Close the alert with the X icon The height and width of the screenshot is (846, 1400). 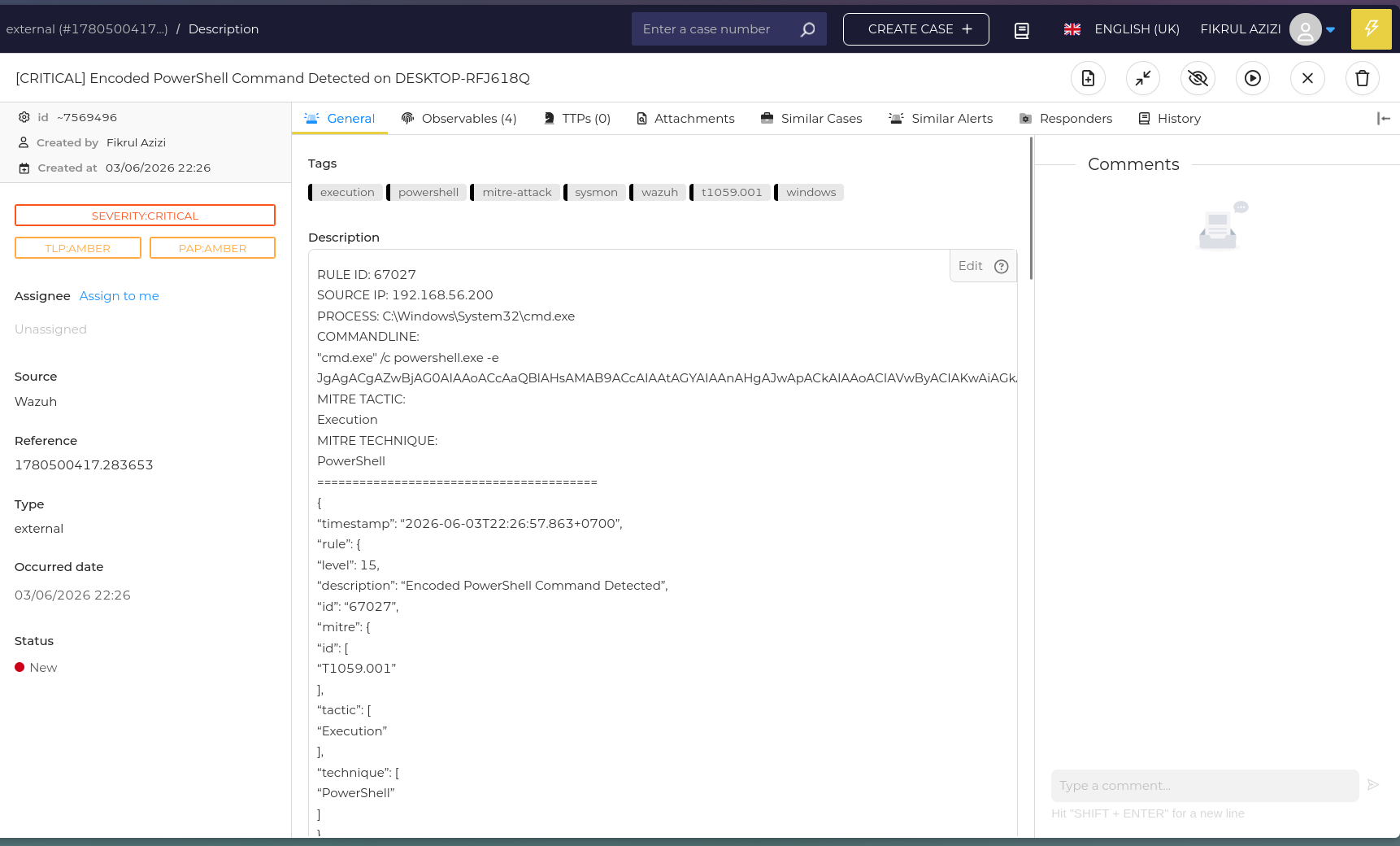(x=1307, y=78)
